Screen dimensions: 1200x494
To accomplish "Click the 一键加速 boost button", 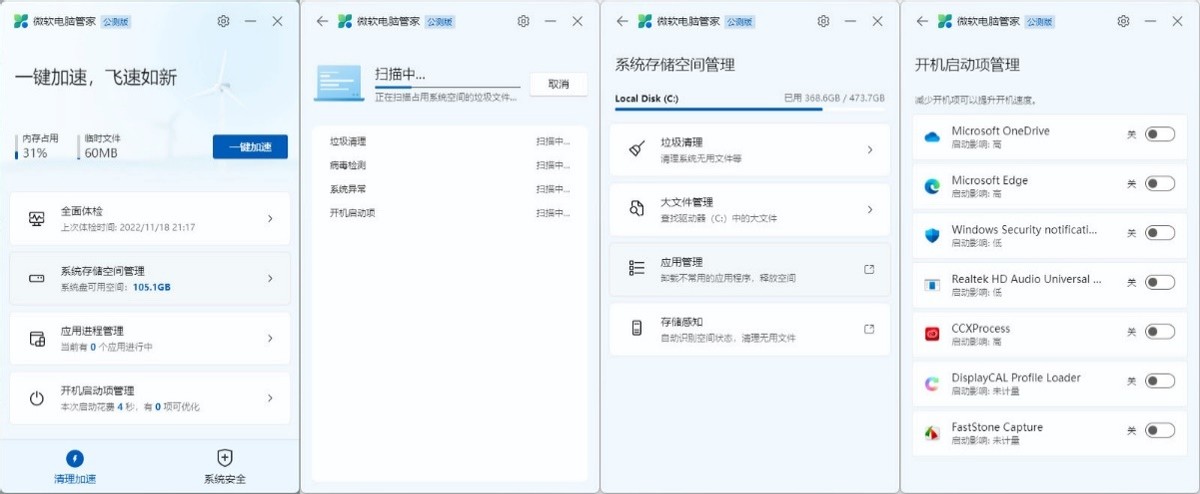I will point(250,147).
